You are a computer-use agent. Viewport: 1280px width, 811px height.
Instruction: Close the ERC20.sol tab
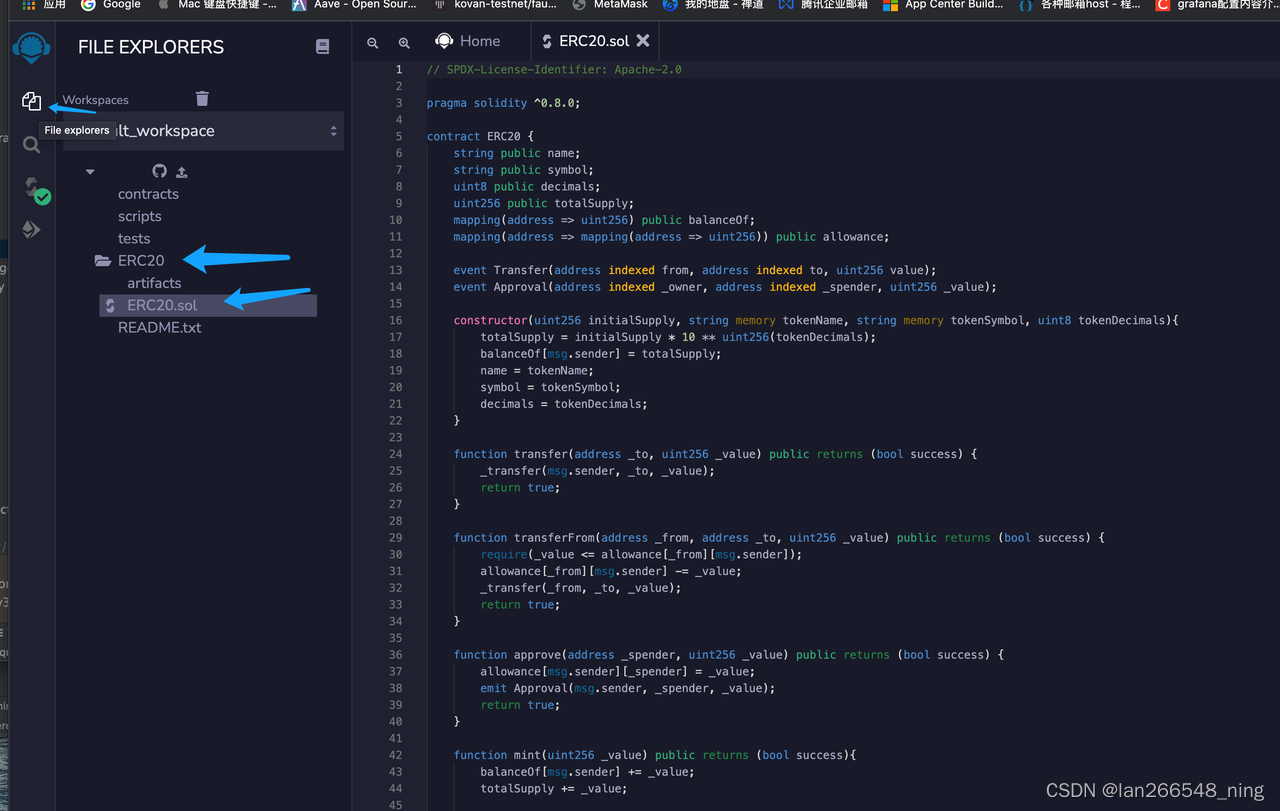643,41
